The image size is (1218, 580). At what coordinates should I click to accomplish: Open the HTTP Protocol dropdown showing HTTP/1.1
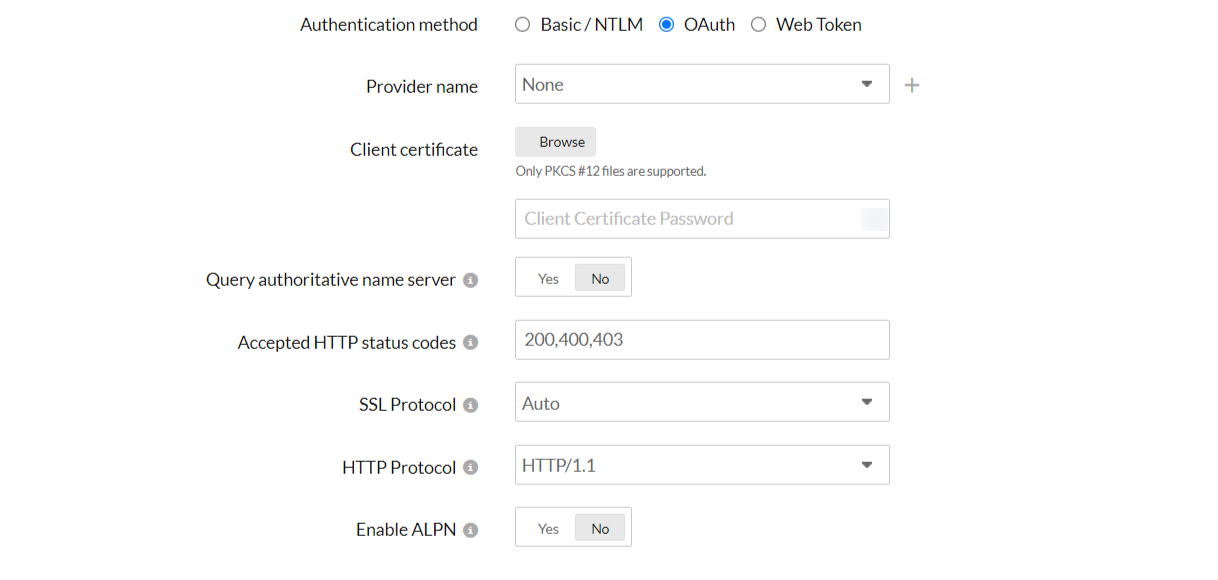[701, 465]
